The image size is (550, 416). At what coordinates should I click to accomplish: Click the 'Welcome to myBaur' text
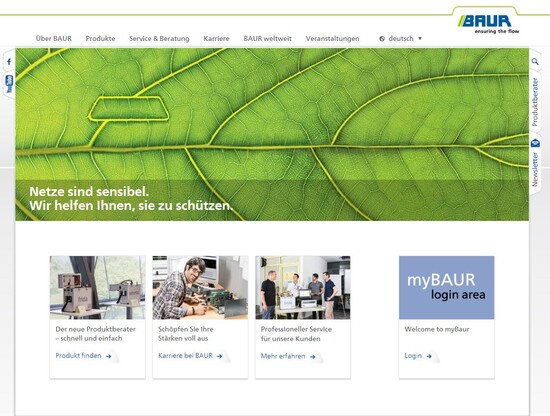437,329
